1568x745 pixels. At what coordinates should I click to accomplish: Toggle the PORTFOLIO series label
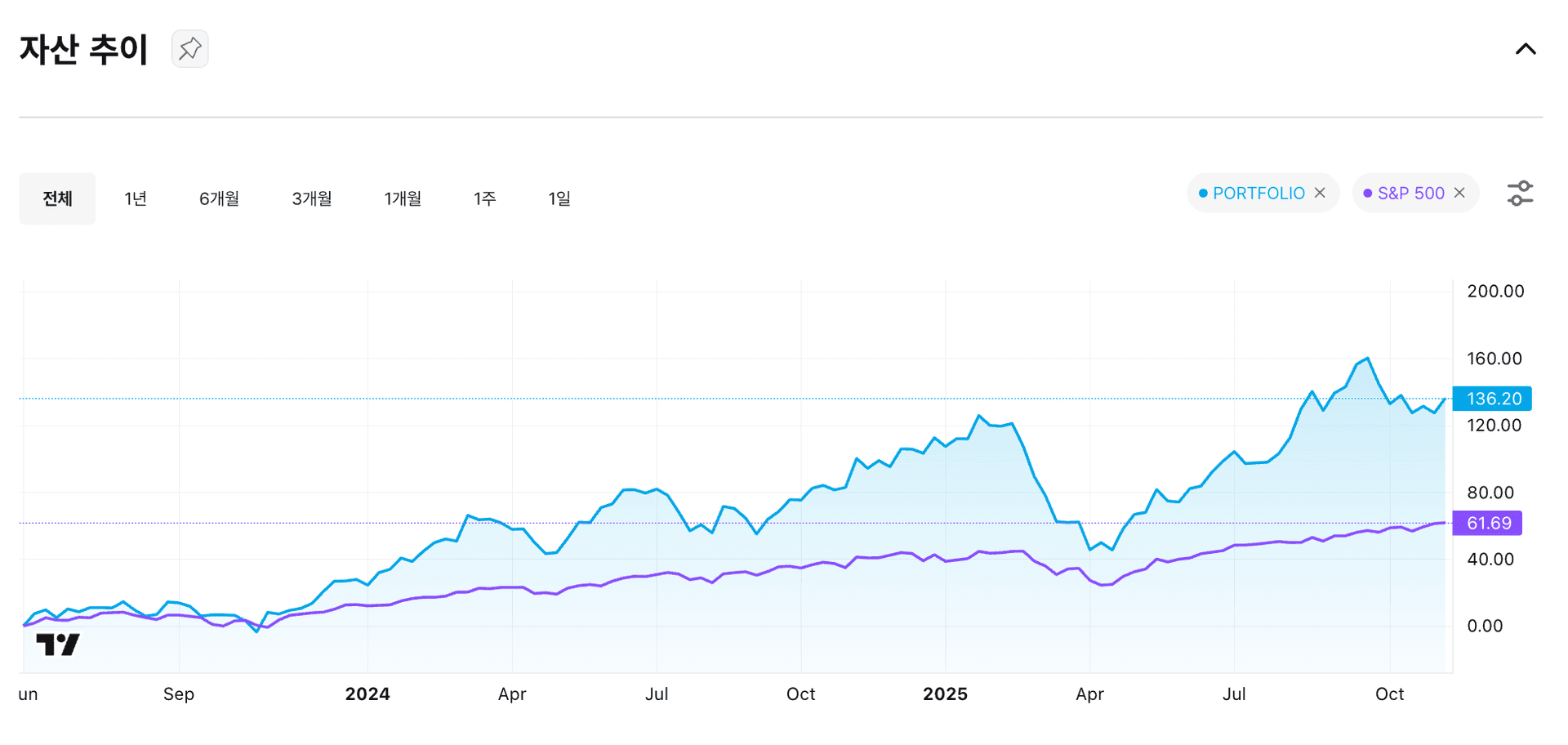[x=1258, y=194]
